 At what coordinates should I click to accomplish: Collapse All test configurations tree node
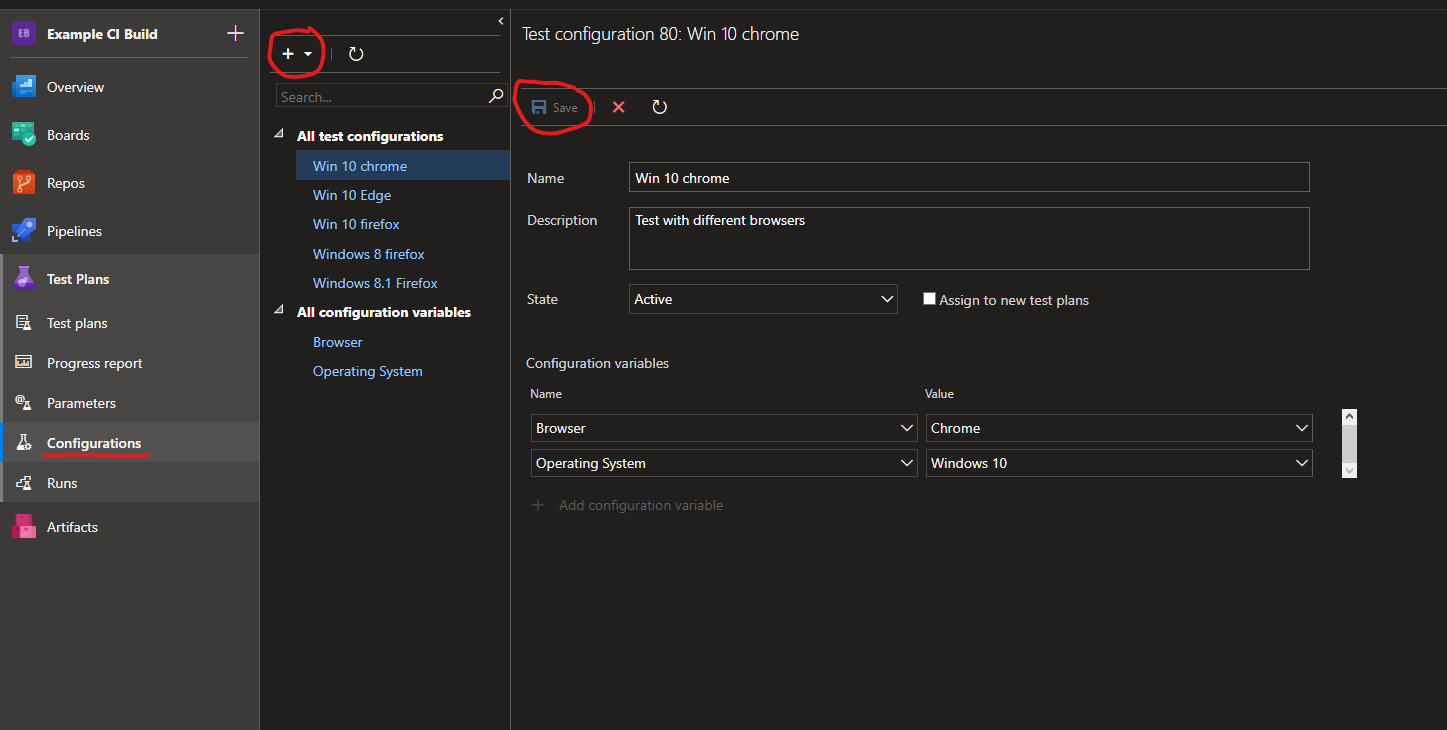click(279, 135)
